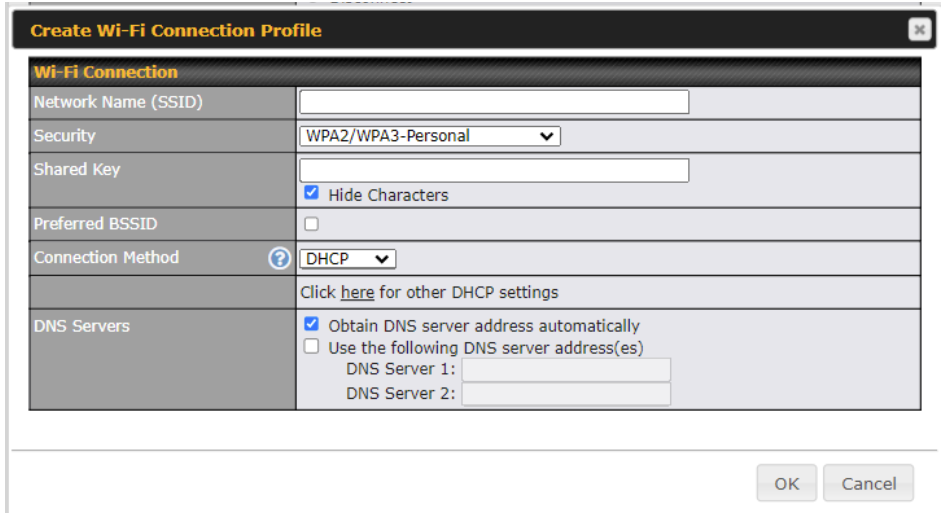The width and height of the screenshot is (946, 518).
Task: Toggle the Hide Characters checkbox
Action: pos(312,194)
